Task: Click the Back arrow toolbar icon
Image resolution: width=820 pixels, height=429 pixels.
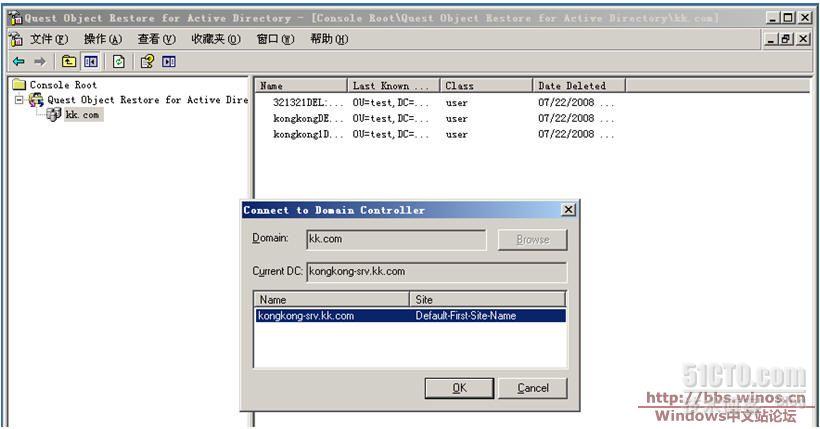Action: [x=19, y=62]
